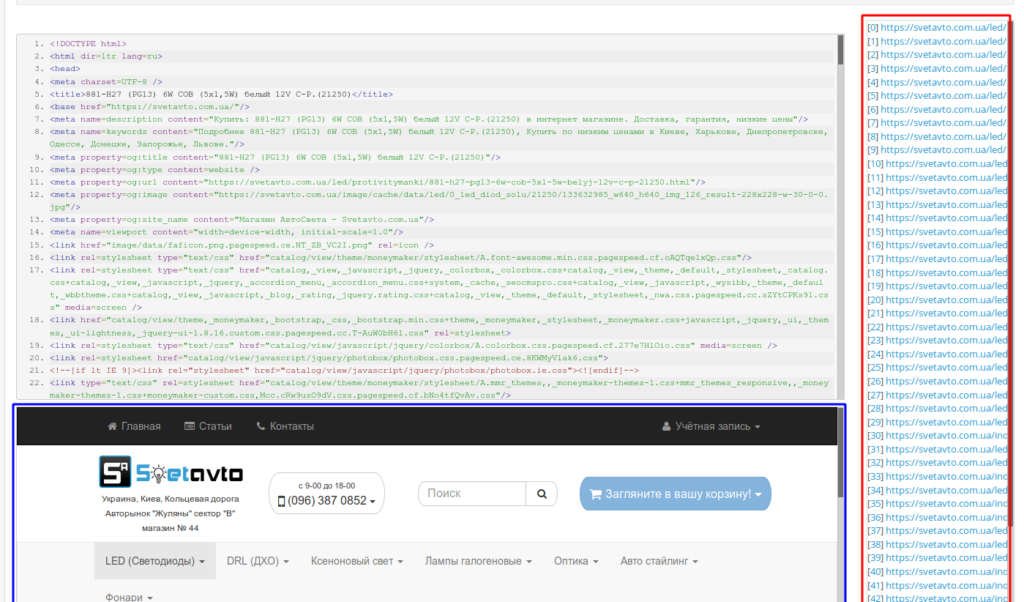Click the title tag text on line 5
1024x602 pixels.
click(x=221, y=94)
